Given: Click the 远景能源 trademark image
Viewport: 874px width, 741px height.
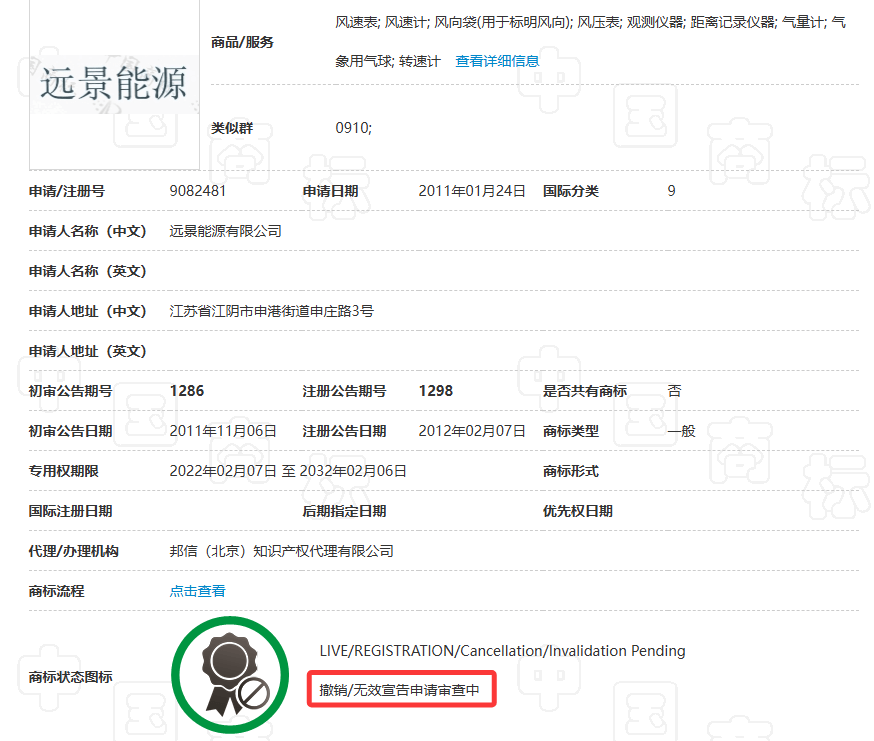Looking at the screenshot, I should (x=114, y=84).
